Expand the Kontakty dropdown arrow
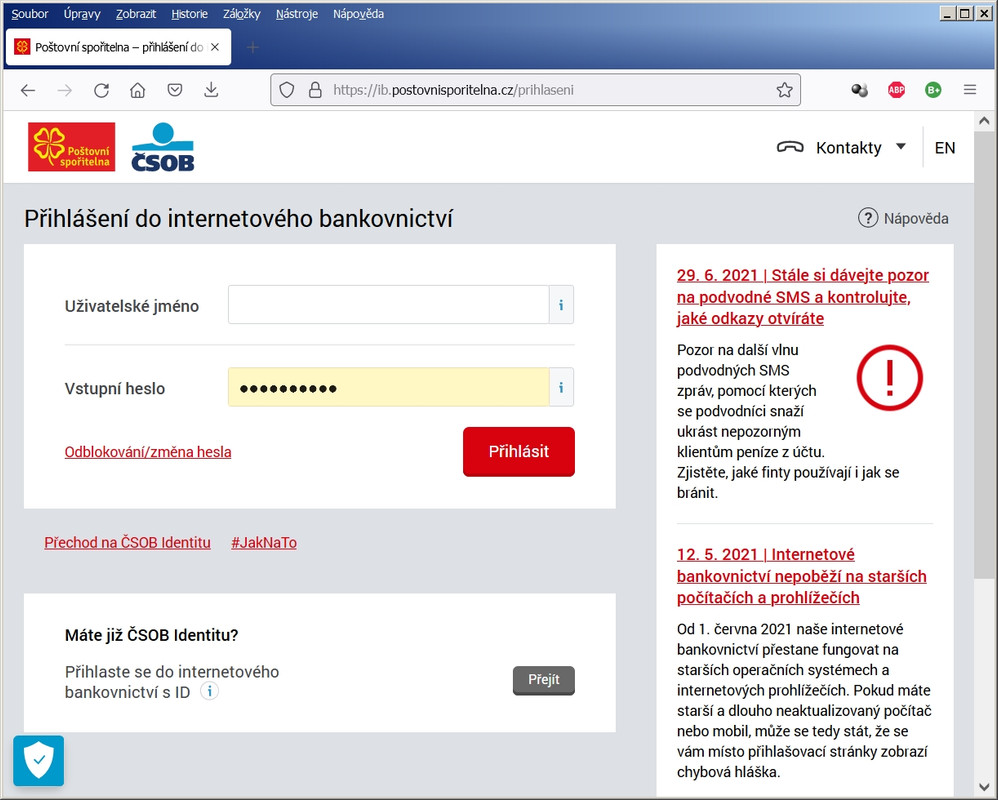 coord(901,146)
